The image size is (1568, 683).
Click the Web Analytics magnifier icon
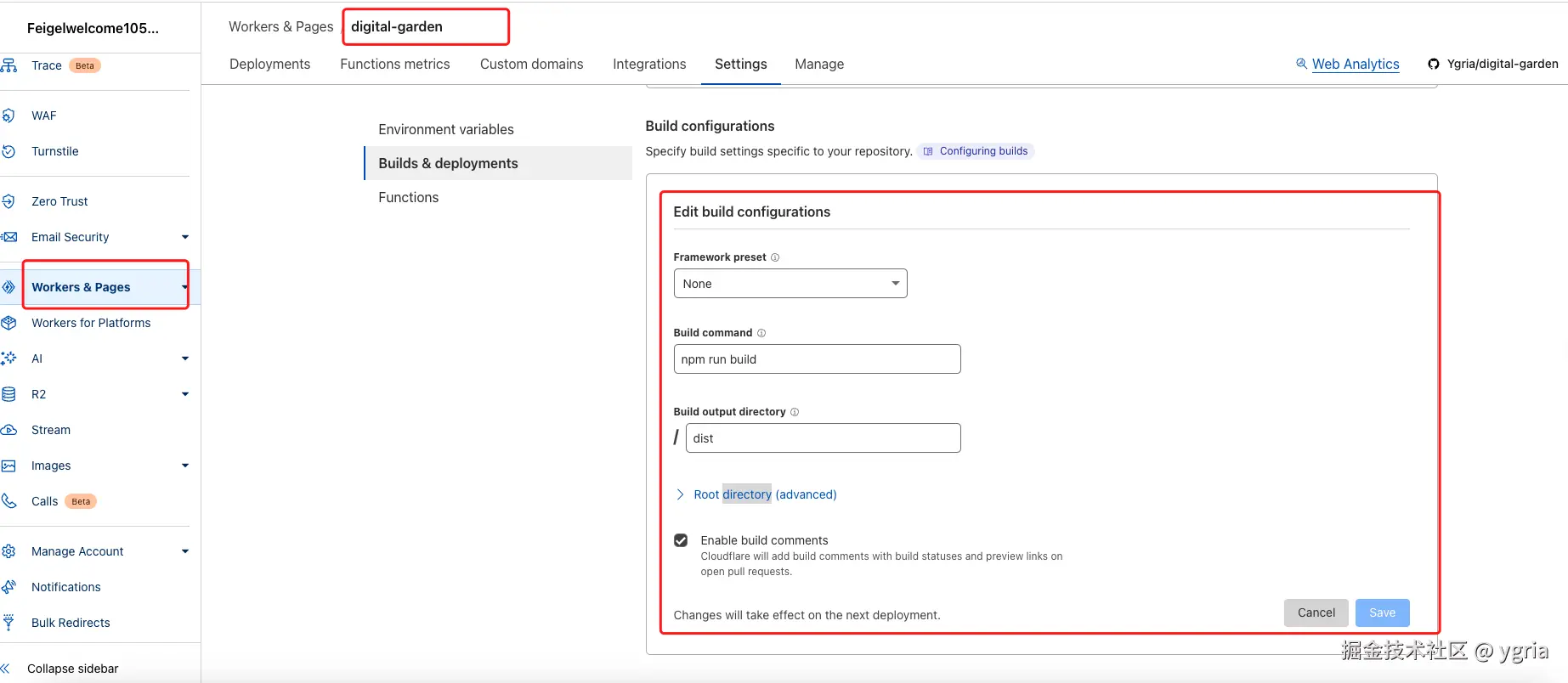(1301, 64)
